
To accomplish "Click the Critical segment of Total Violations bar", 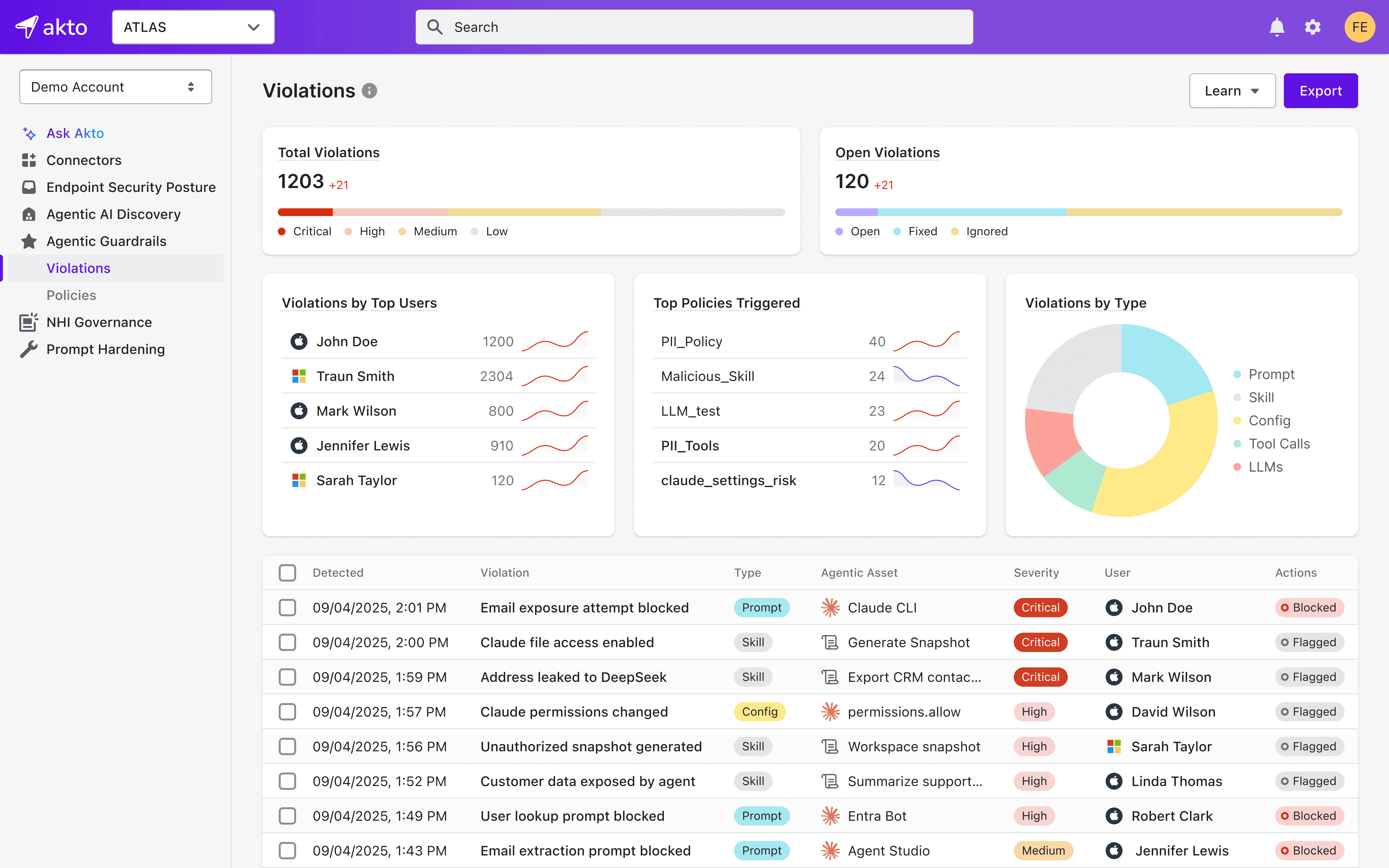I will pos(305,212).
